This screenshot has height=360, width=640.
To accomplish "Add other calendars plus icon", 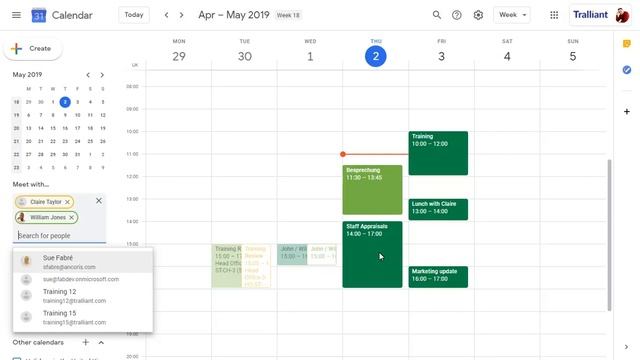I will click(x=85, y=342).
